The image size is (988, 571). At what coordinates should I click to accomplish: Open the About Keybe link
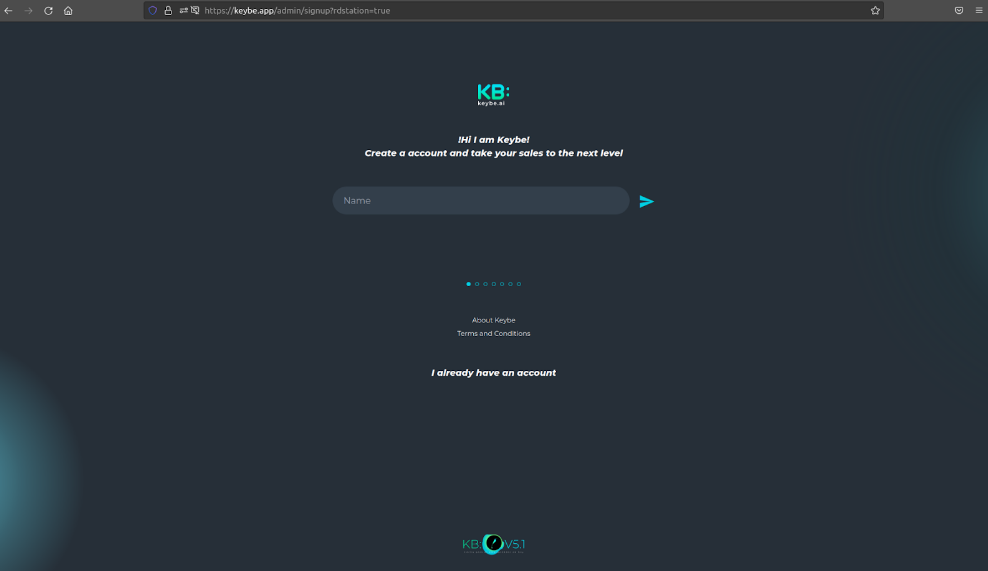tap(493, 320)
